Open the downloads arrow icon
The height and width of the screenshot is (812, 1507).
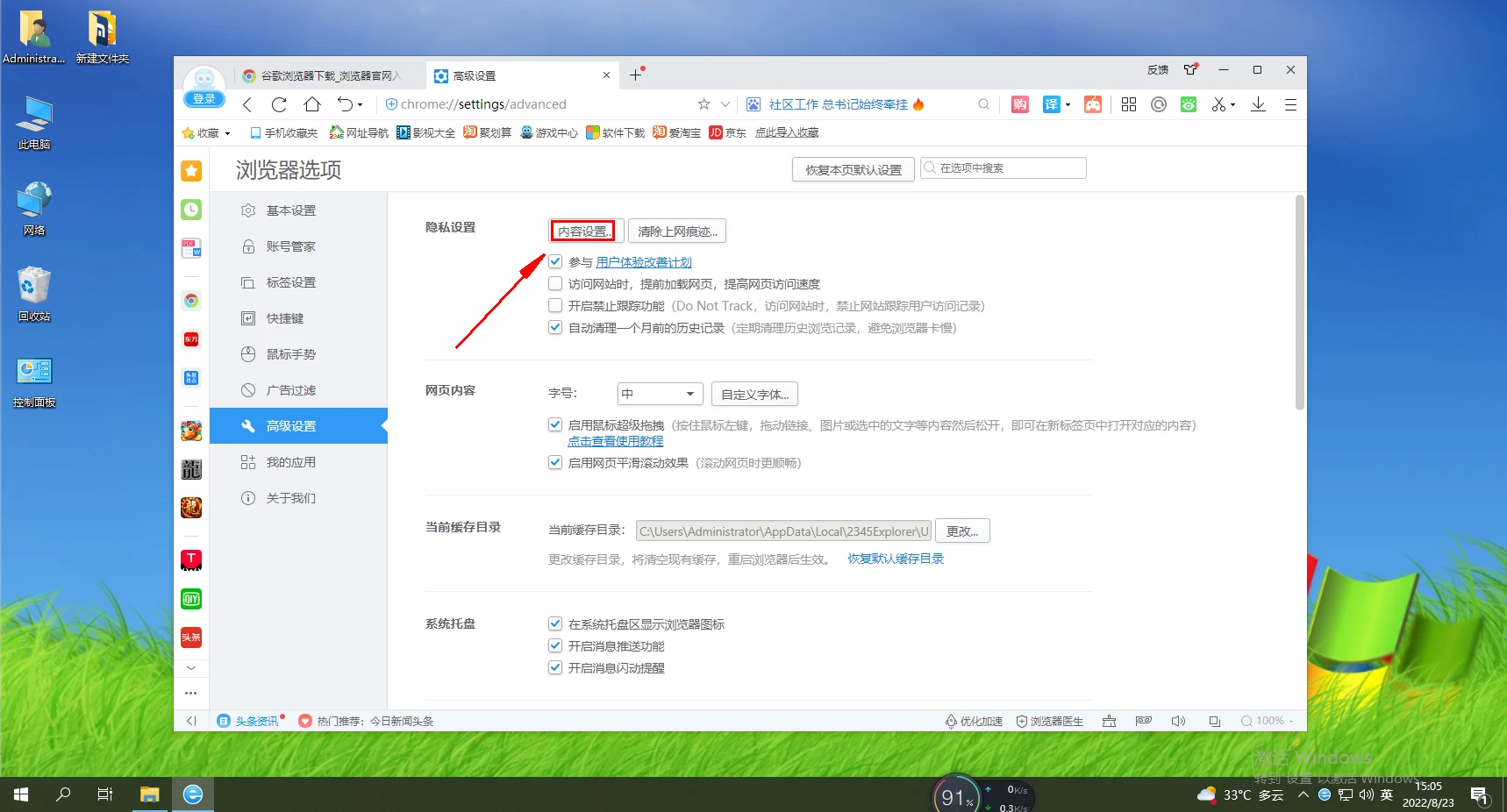tap(1258, 104)
